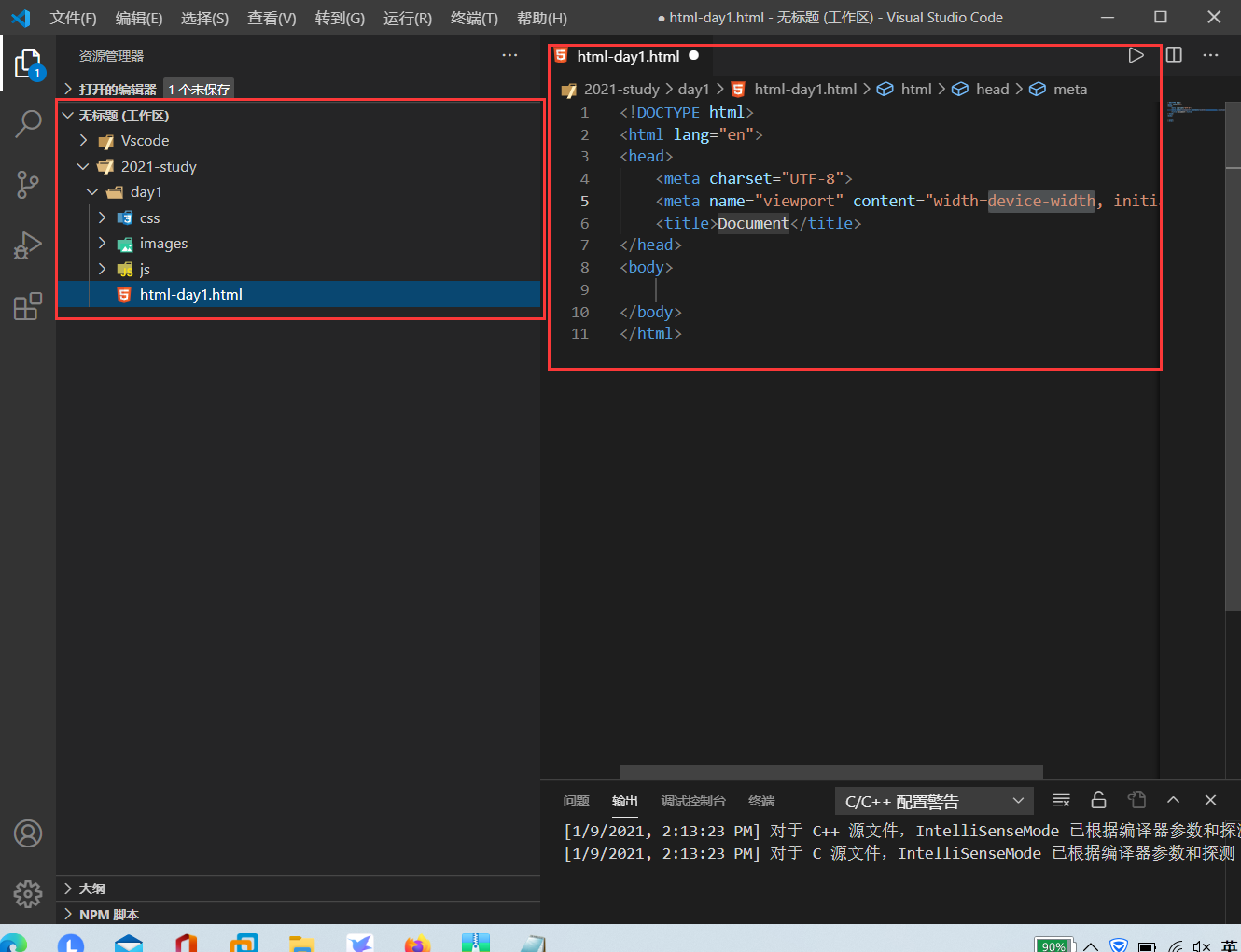This screenshot has width=1241, height=952.
Task: Toggle lock scrolling in the Output panel
Action: click(x=1098, y=800)
